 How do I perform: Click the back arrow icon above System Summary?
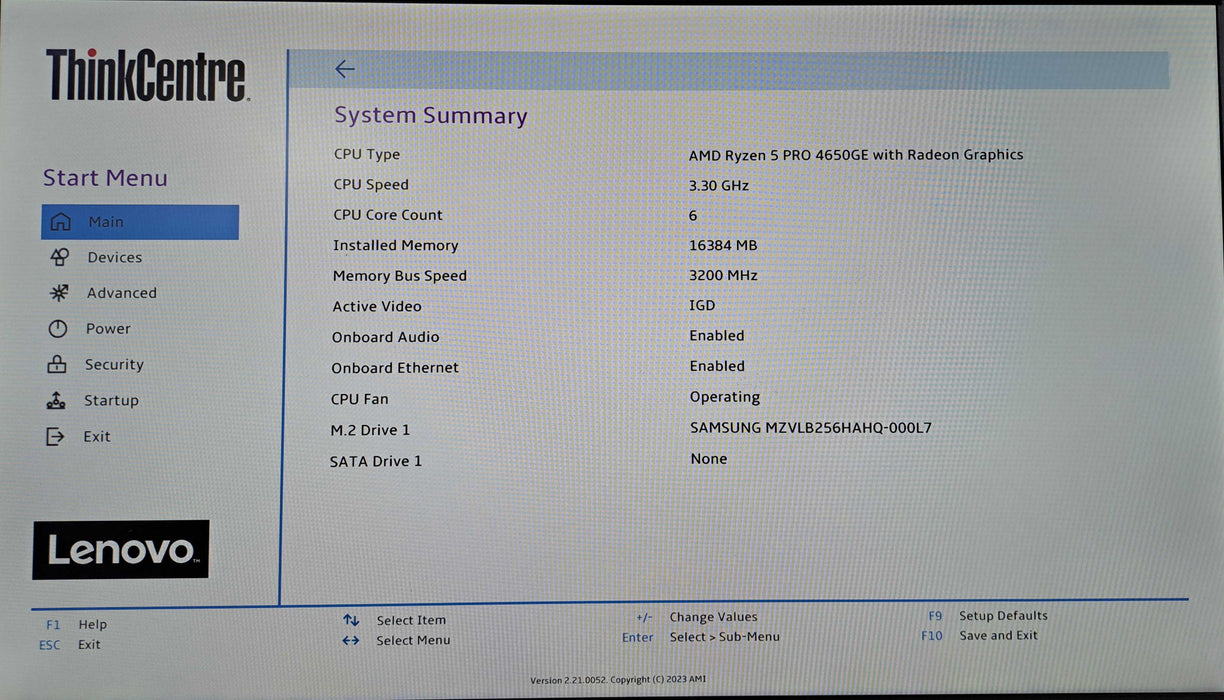tap(344, 69)
